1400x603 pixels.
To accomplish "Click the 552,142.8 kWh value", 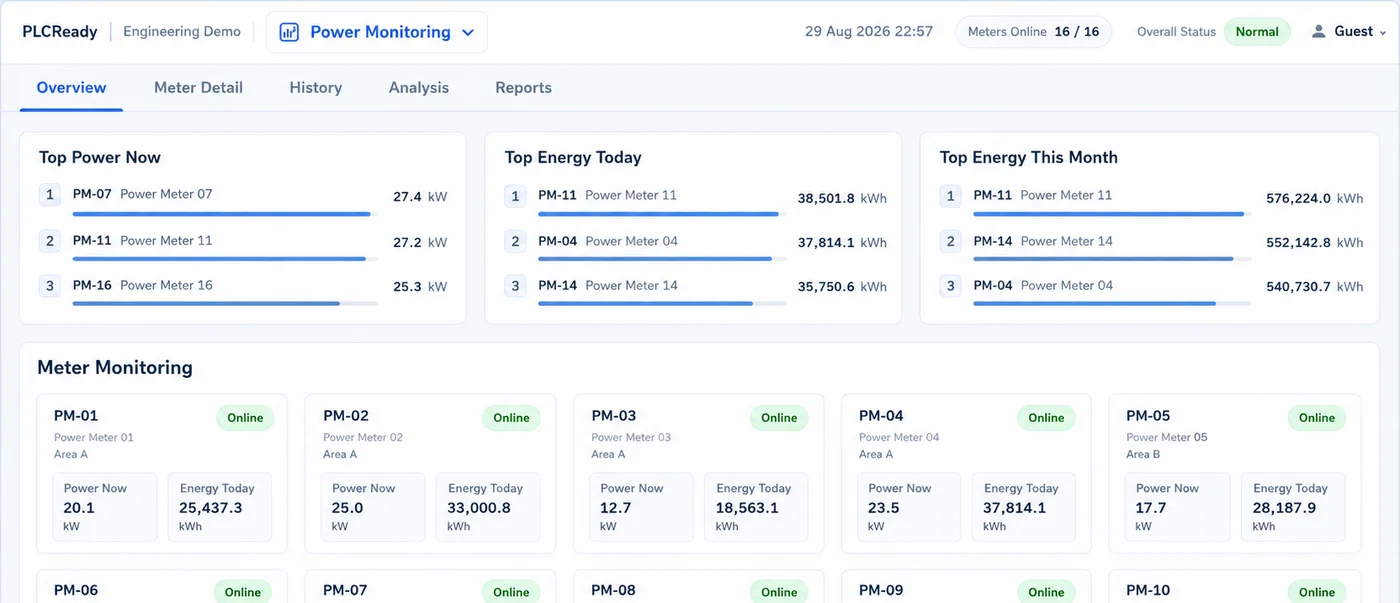I will coord(1314,242).
